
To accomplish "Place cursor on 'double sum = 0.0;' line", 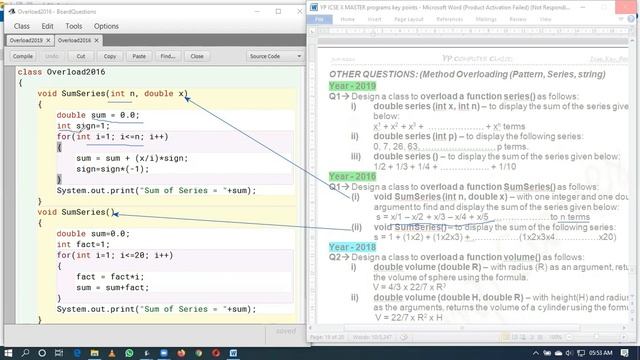I will coord(98,115).
